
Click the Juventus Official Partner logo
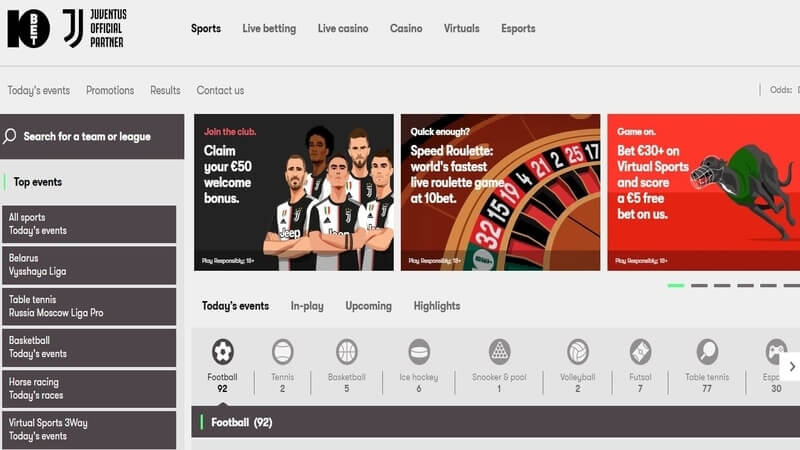click(x=95, y=29)
